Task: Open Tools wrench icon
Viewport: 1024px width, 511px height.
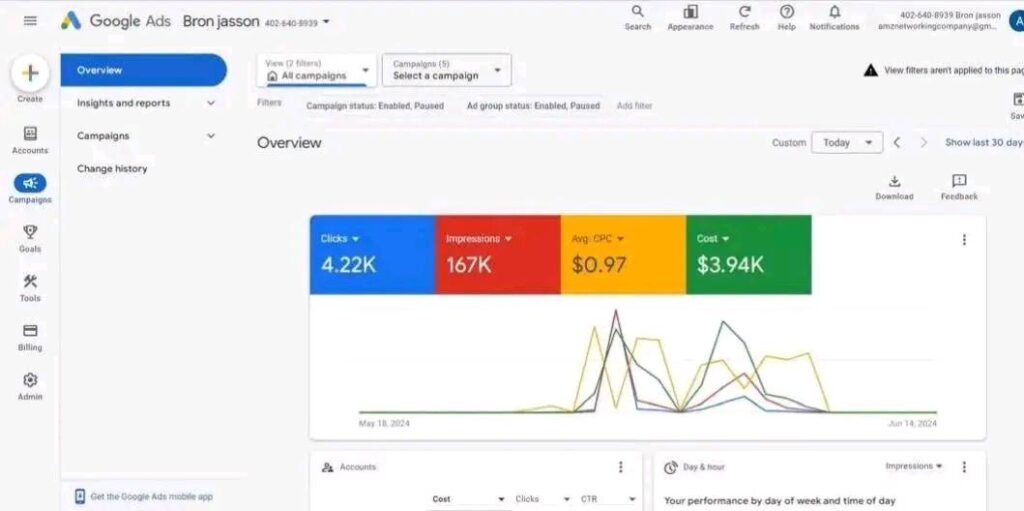Action: (x=30, y=281)
